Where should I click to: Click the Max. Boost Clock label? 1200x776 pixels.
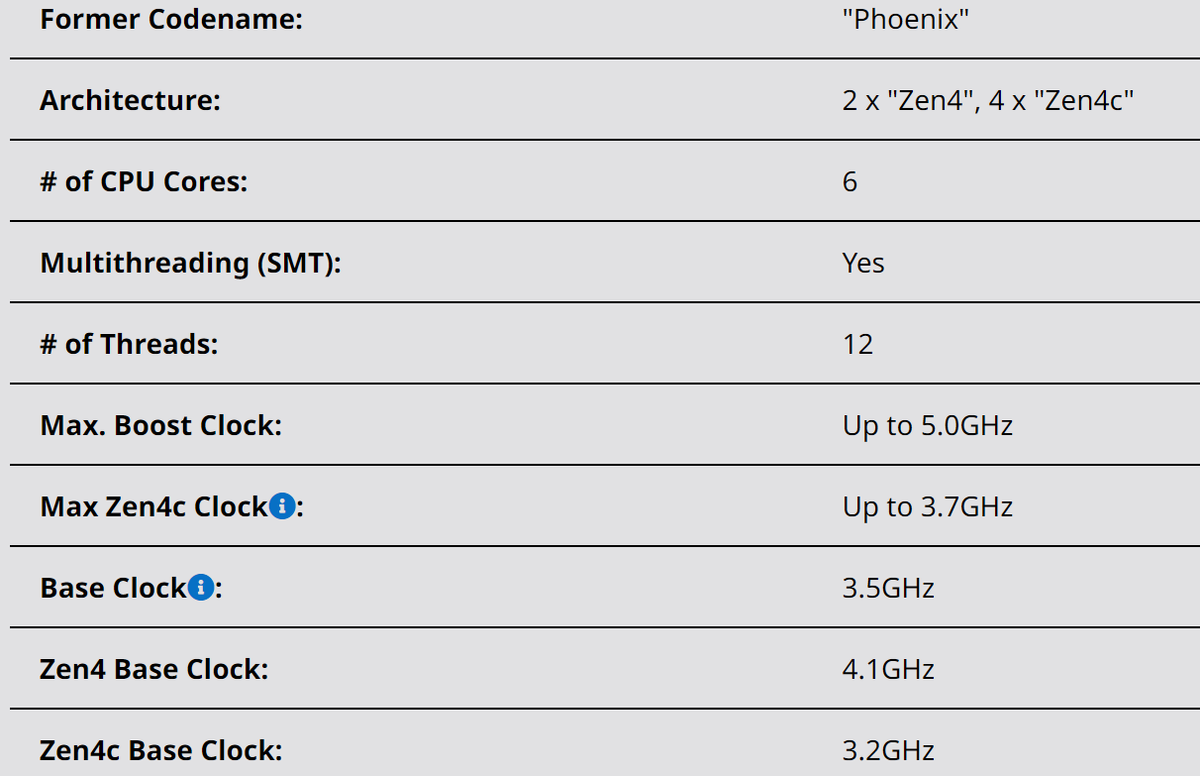(x=161, y=425)
